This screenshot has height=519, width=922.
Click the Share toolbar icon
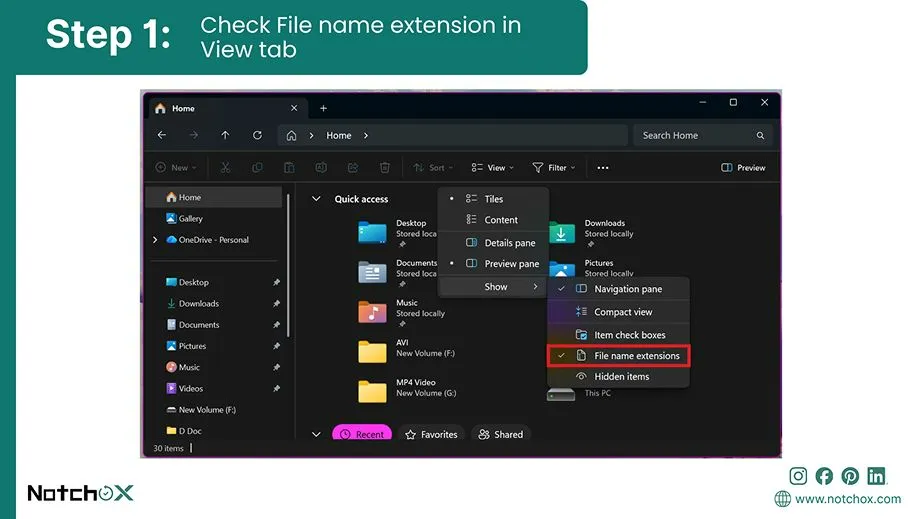pos(353,168)
